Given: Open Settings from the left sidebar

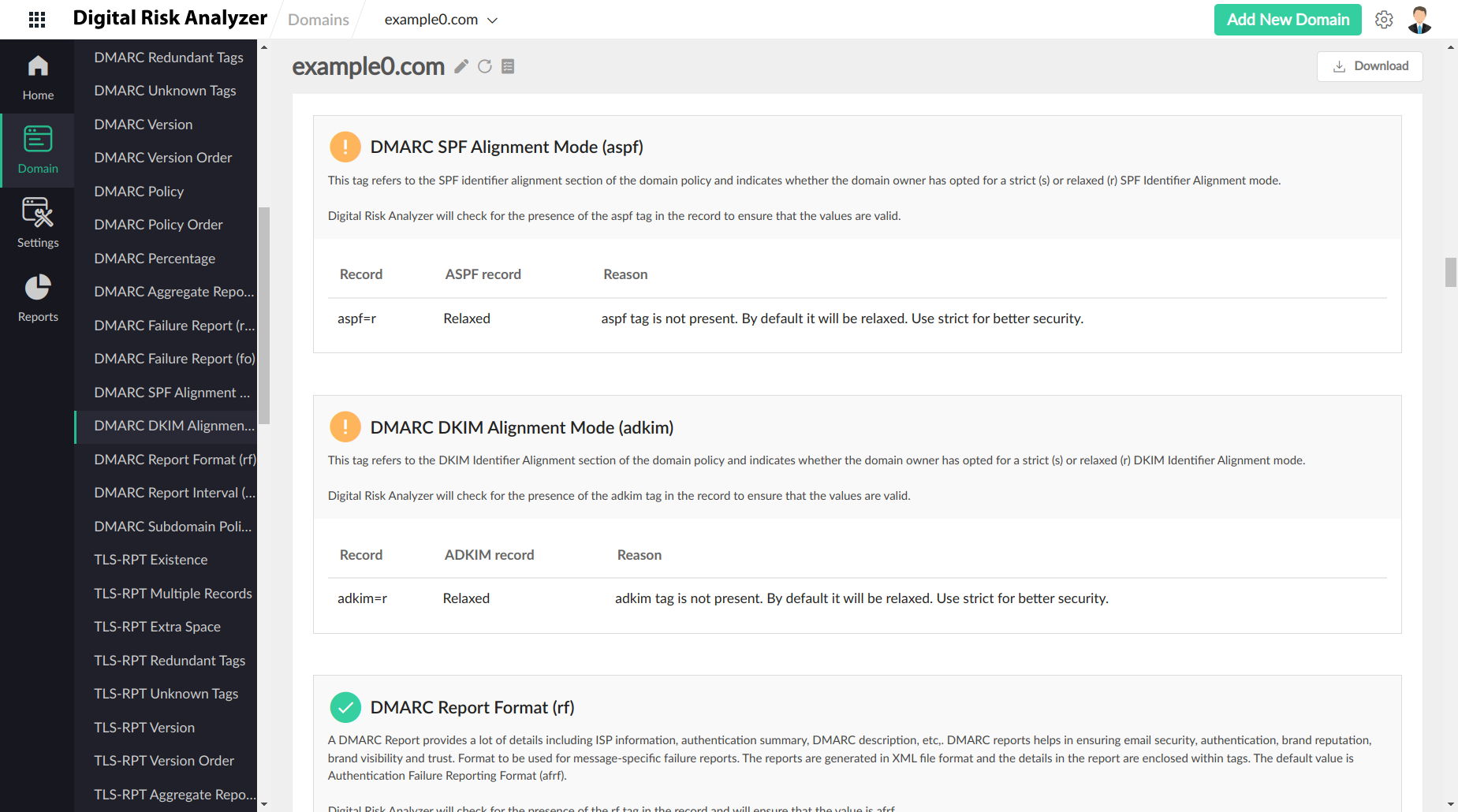Looking at the screenshot, I should [x=37, y=222].
